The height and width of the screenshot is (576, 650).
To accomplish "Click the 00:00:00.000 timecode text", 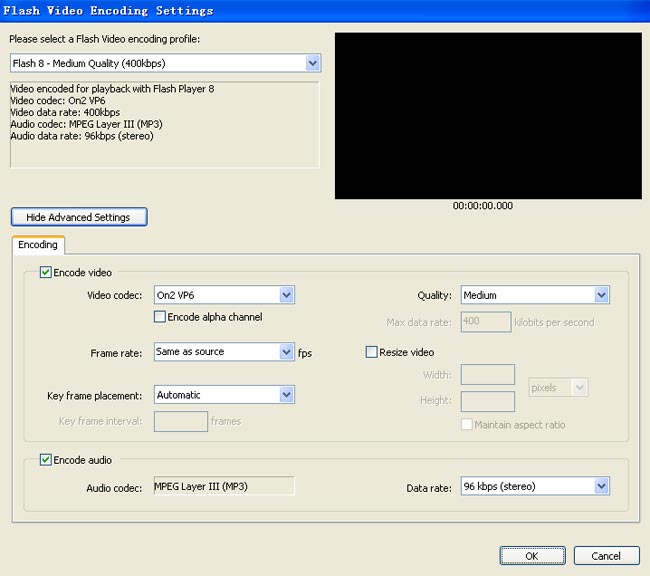I will coord(483,206).
